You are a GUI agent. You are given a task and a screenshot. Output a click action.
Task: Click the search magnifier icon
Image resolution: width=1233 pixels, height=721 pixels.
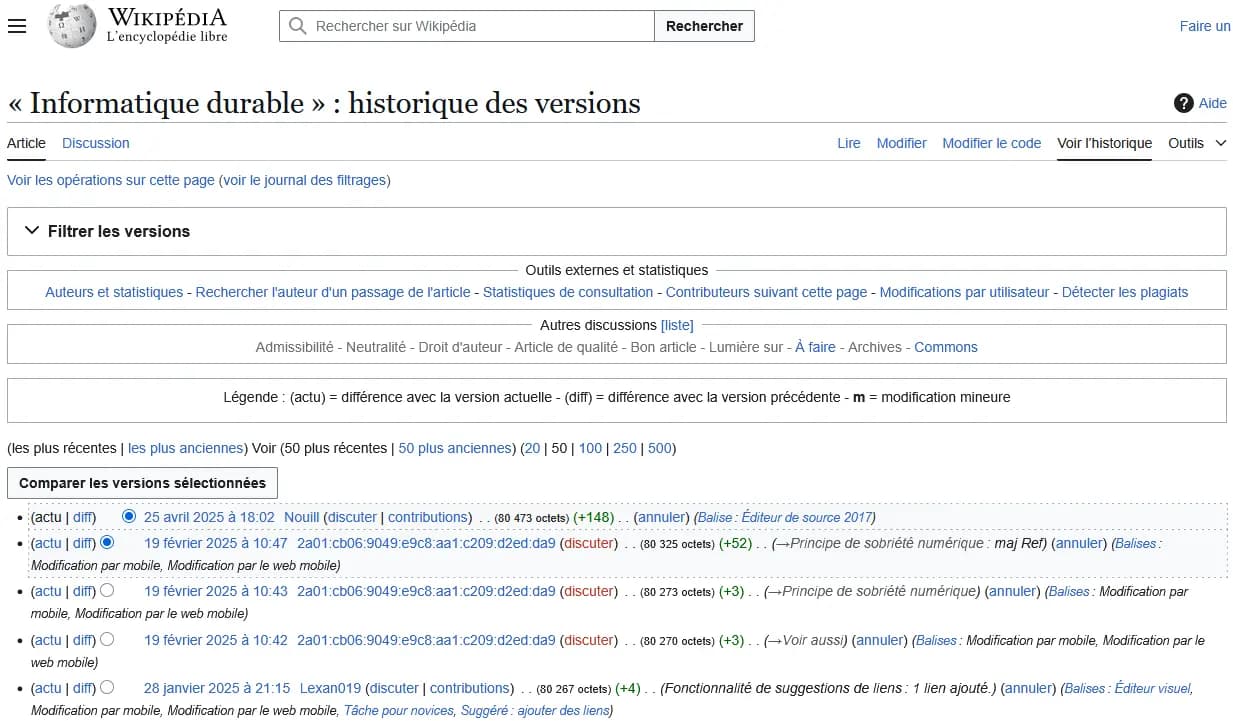[297, 26]
